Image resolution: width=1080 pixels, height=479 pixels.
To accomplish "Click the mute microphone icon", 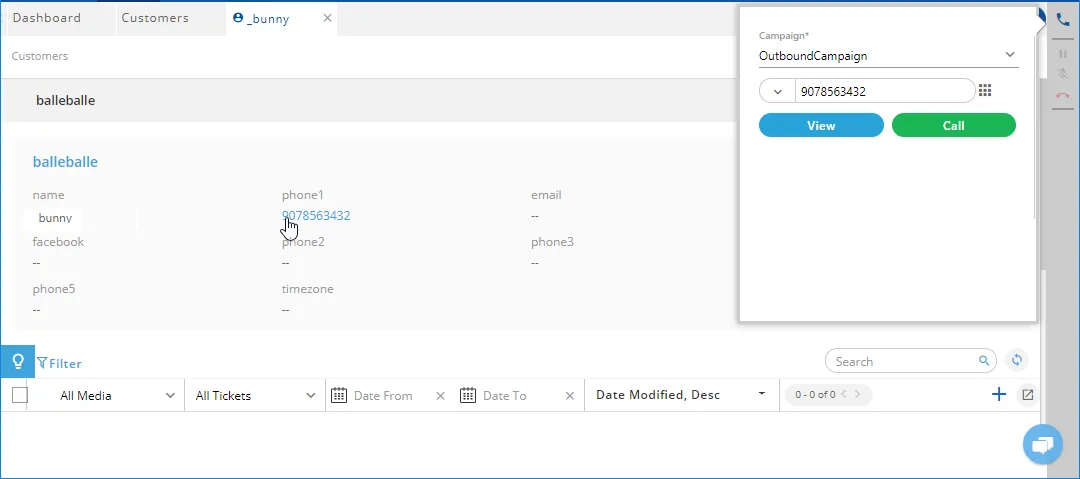I will coord(1063,74).
